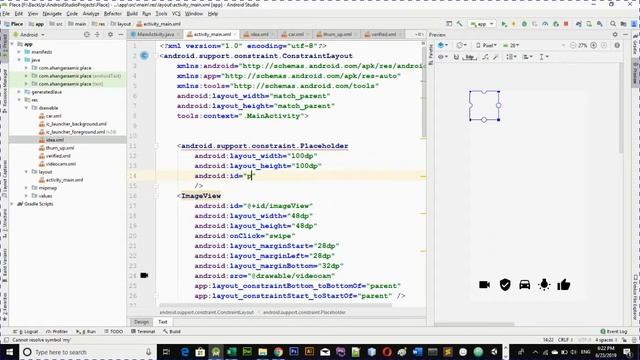Show warnings and errors icon in preview
This screenshot has width=640, height=360.
click(617, 45)
